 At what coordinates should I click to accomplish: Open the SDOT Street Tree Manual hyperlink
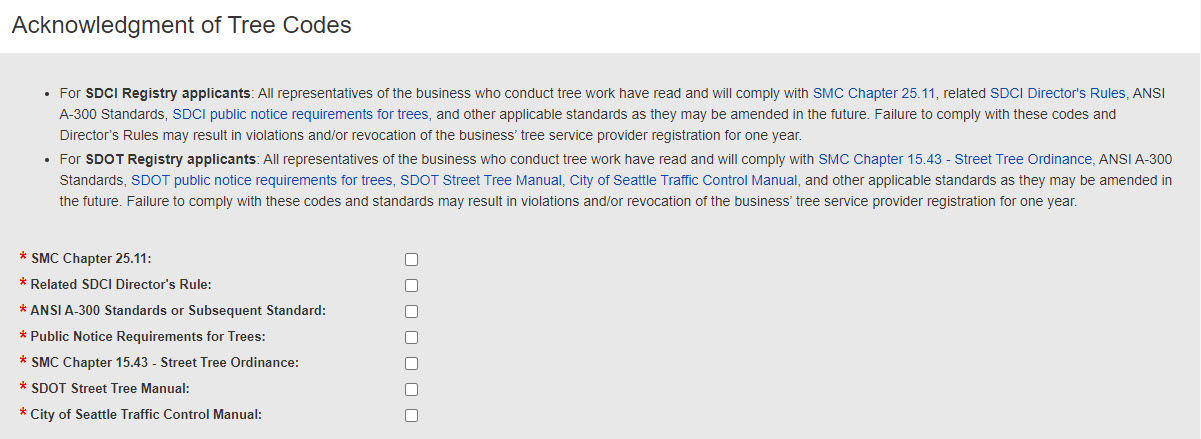(x=480, y=180)
